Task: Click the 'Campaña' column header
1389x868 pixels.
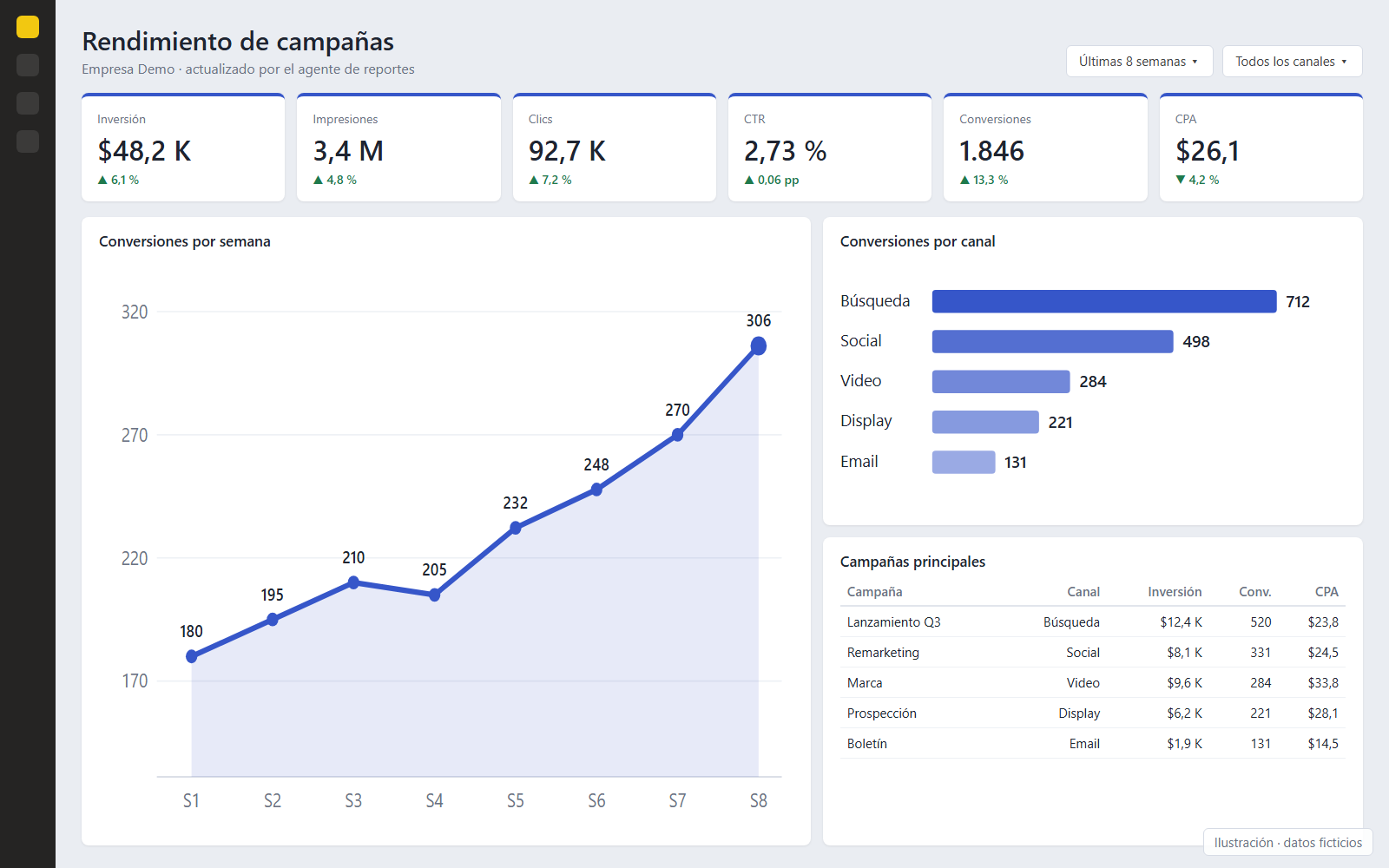Action: click(874, 592)
